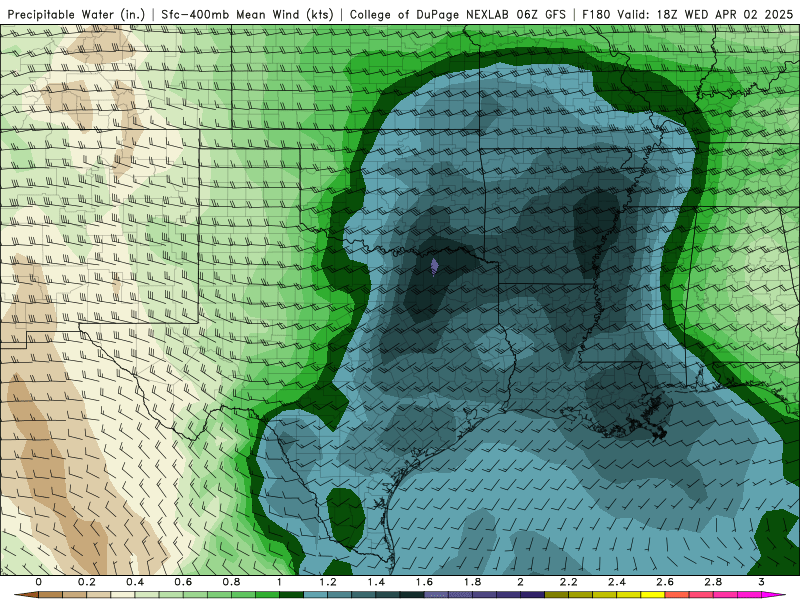
Task: Click the colorbar label "2.4"
Action: pos(617,582)
